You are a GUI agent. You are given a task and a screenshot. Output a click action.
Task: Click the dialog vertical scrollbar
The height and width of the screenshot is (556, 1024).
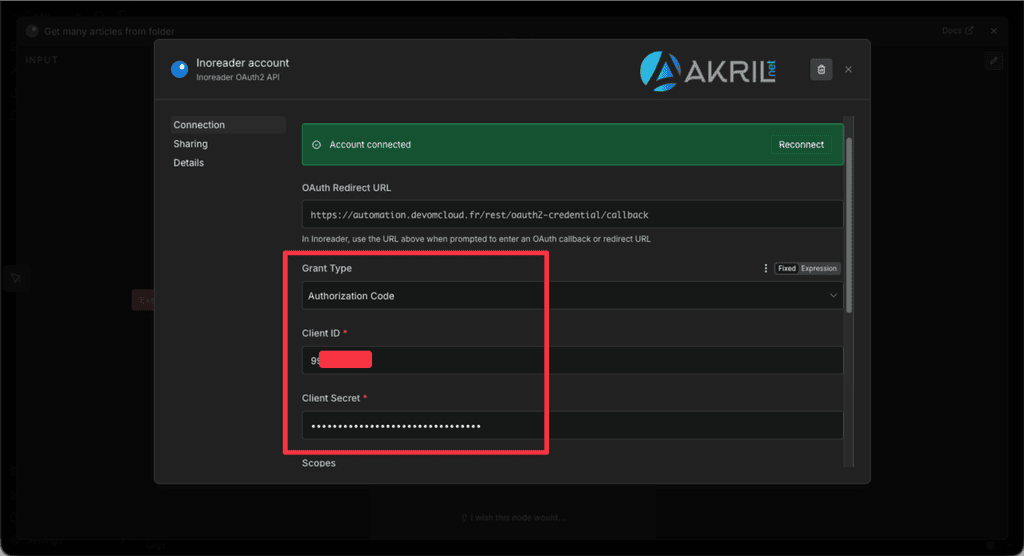[849, 225]
